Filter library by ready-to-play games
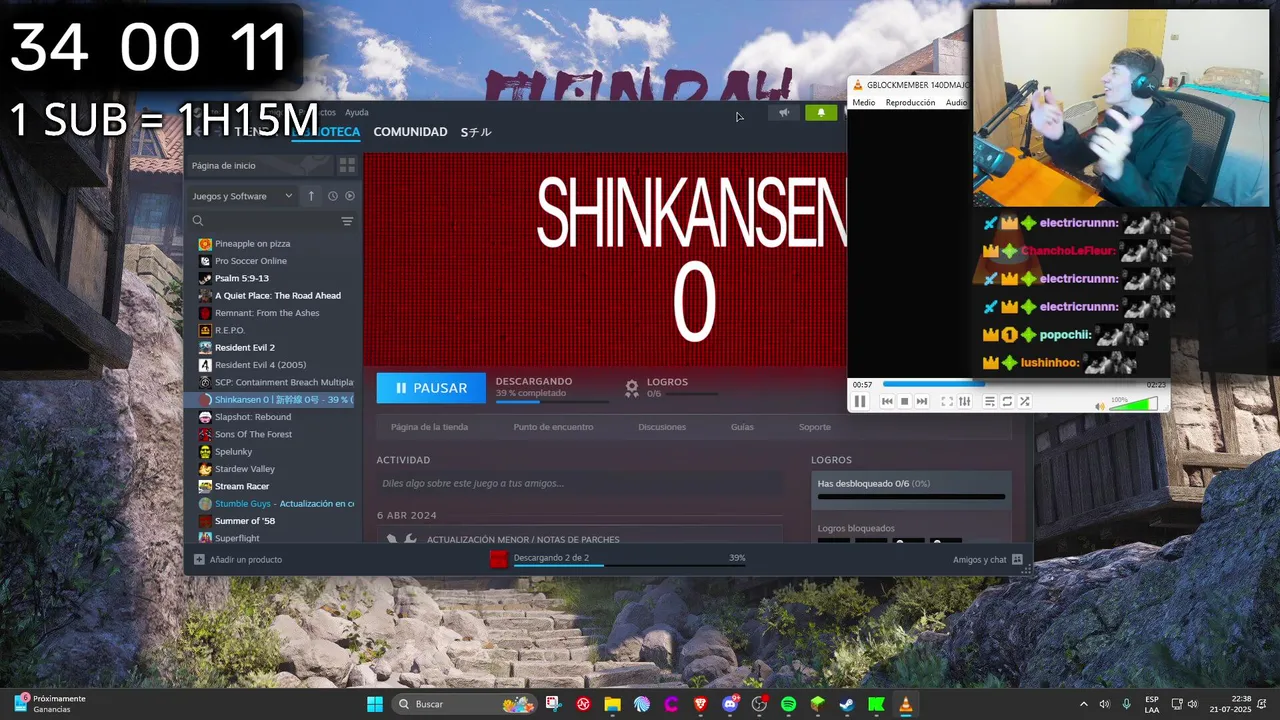1280x720 pixels. (x=349, y=196)
